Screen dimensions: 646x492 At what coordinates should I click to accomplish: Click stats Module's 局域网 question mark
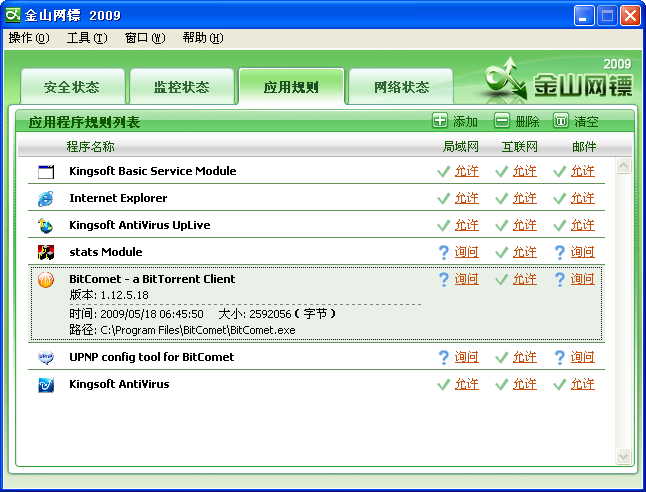[x=444, y=252]
